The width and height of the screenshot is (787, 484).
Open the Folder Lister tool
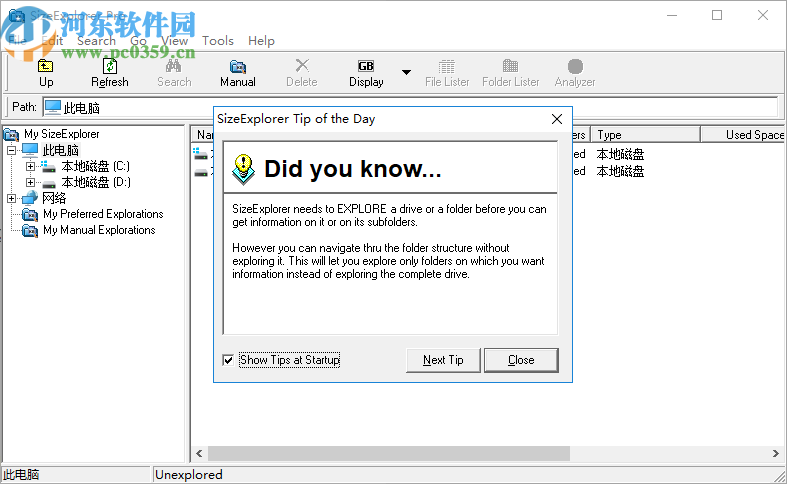(510, 73)
